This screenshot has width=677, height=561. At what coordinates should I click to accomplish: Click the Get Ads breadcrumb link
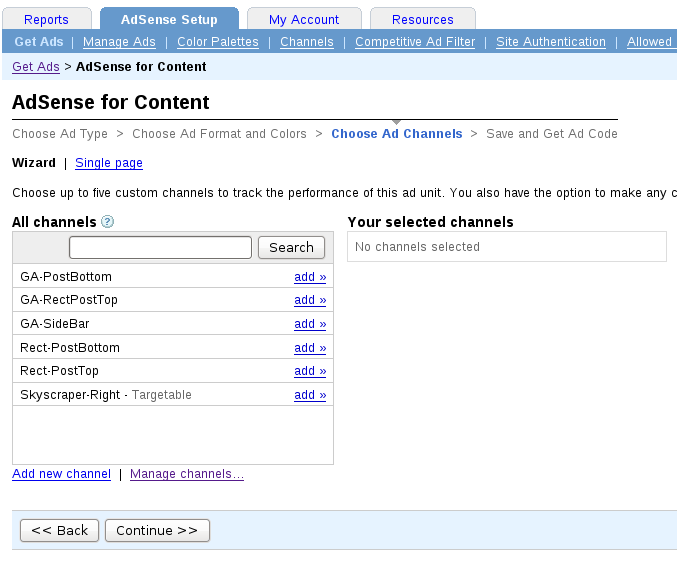[x=36, y=67]
